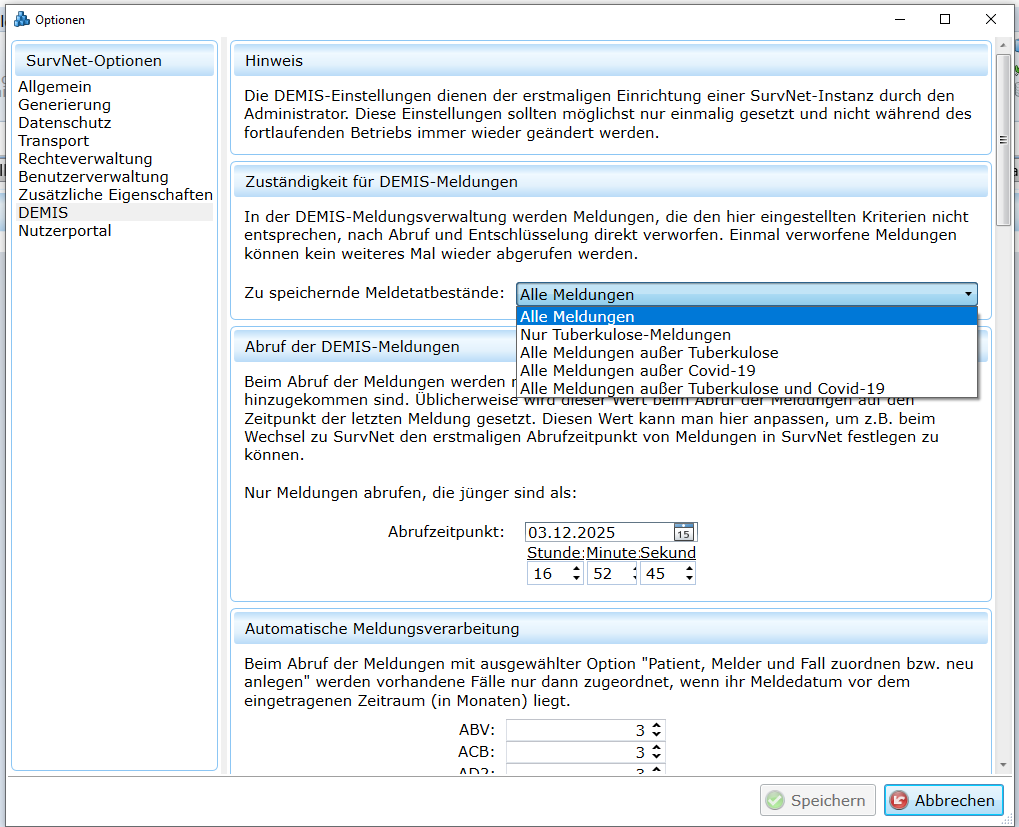Image resolution: width=1019 pixels, height=827 pixels.
Task: Increment the ABV months spinner
Action: tap(656, 727)
